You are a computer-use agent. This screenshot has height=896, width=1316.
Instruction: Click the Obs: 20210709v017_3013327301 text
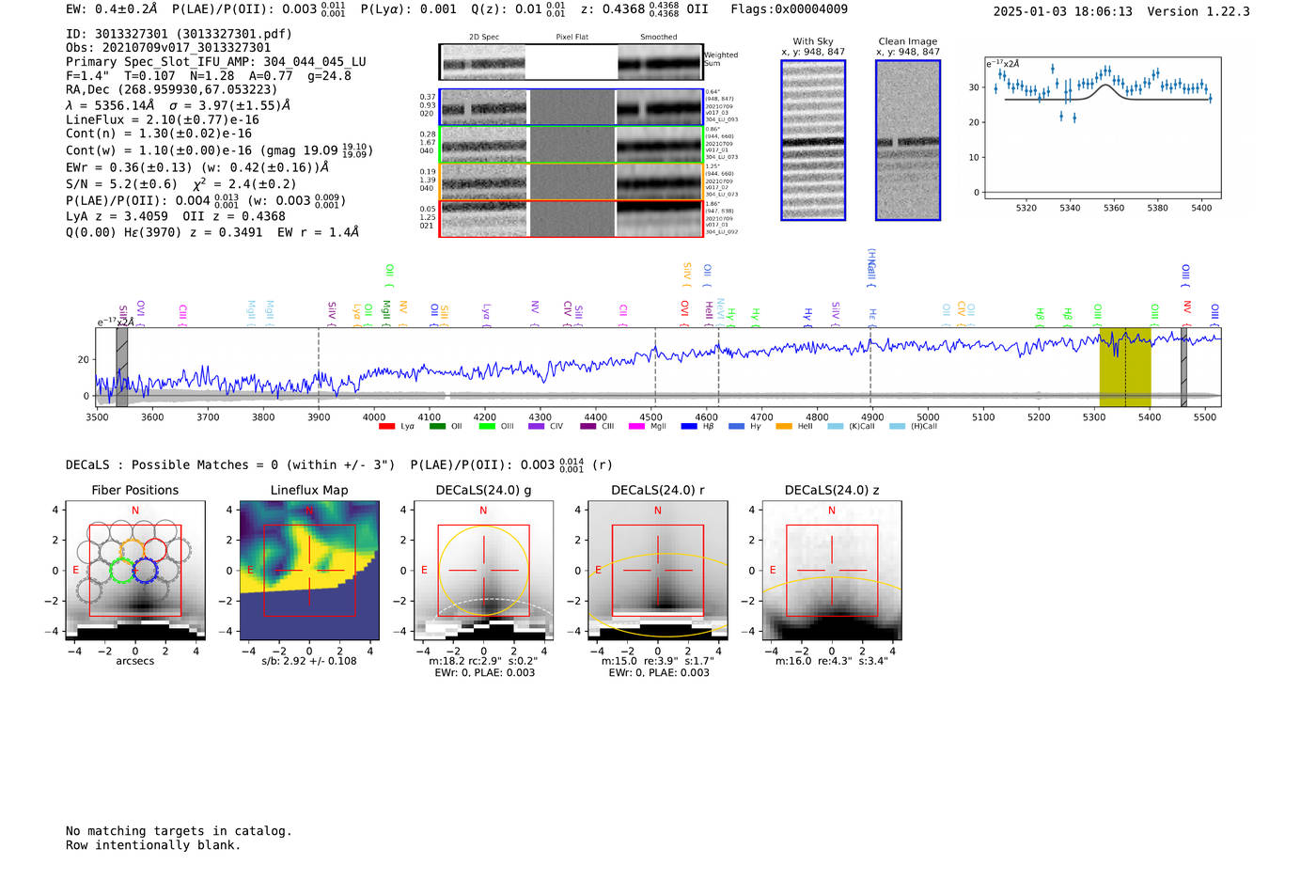point(168,48)
